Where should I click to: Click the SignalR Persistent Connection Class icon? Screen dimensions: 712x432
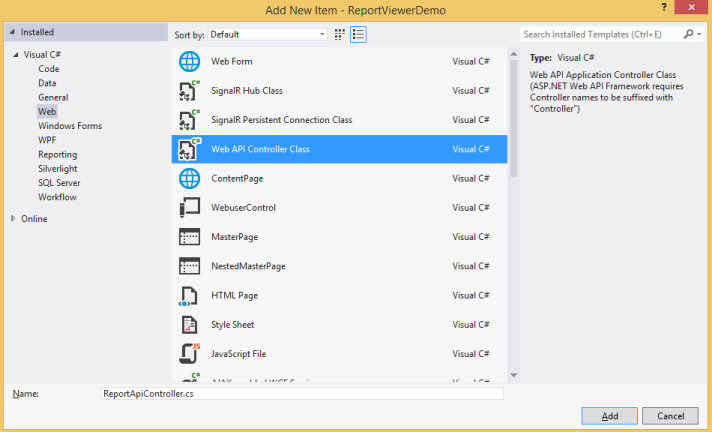pos(189,120)
